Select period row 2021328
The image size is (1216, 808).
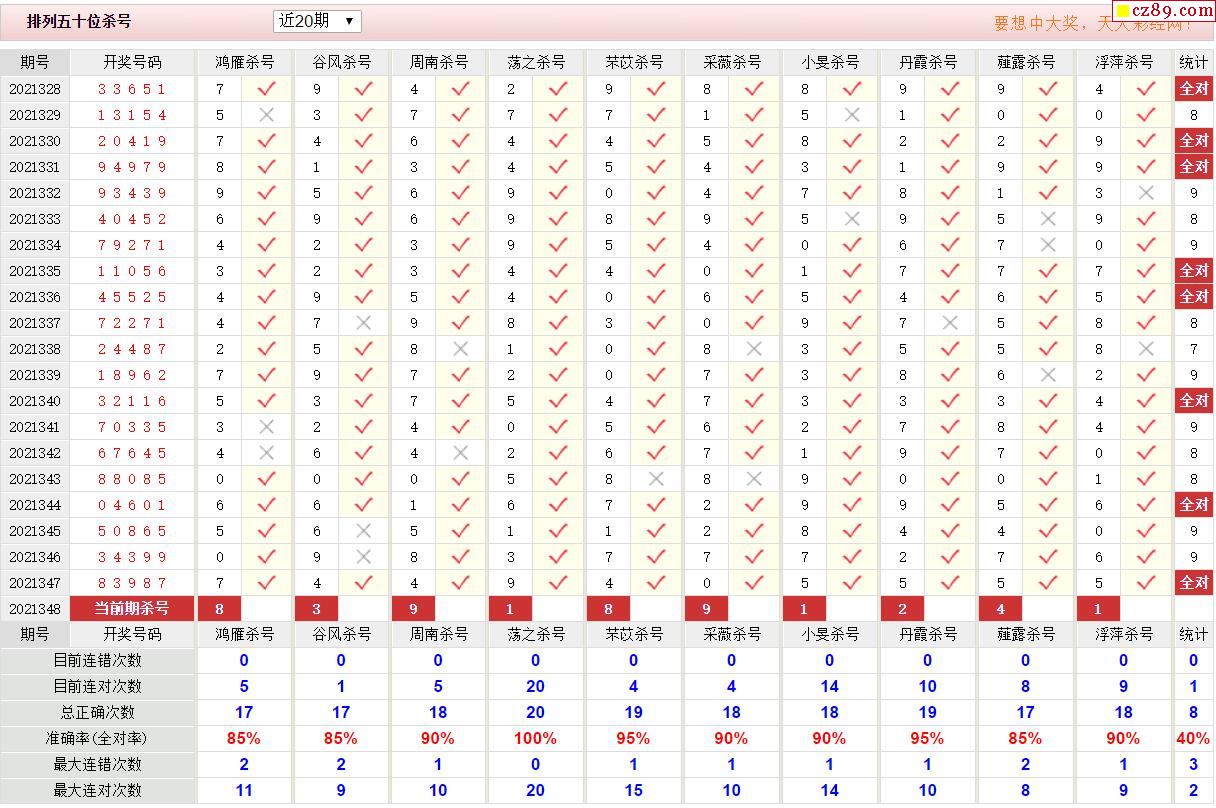click(35, 89)
